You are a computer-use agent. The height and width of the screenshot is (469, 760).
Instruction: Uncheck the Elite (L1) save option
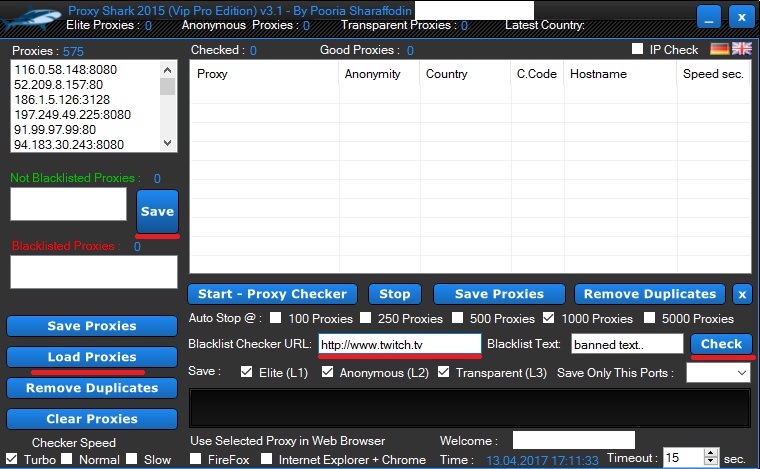click(x=247, y=372)
